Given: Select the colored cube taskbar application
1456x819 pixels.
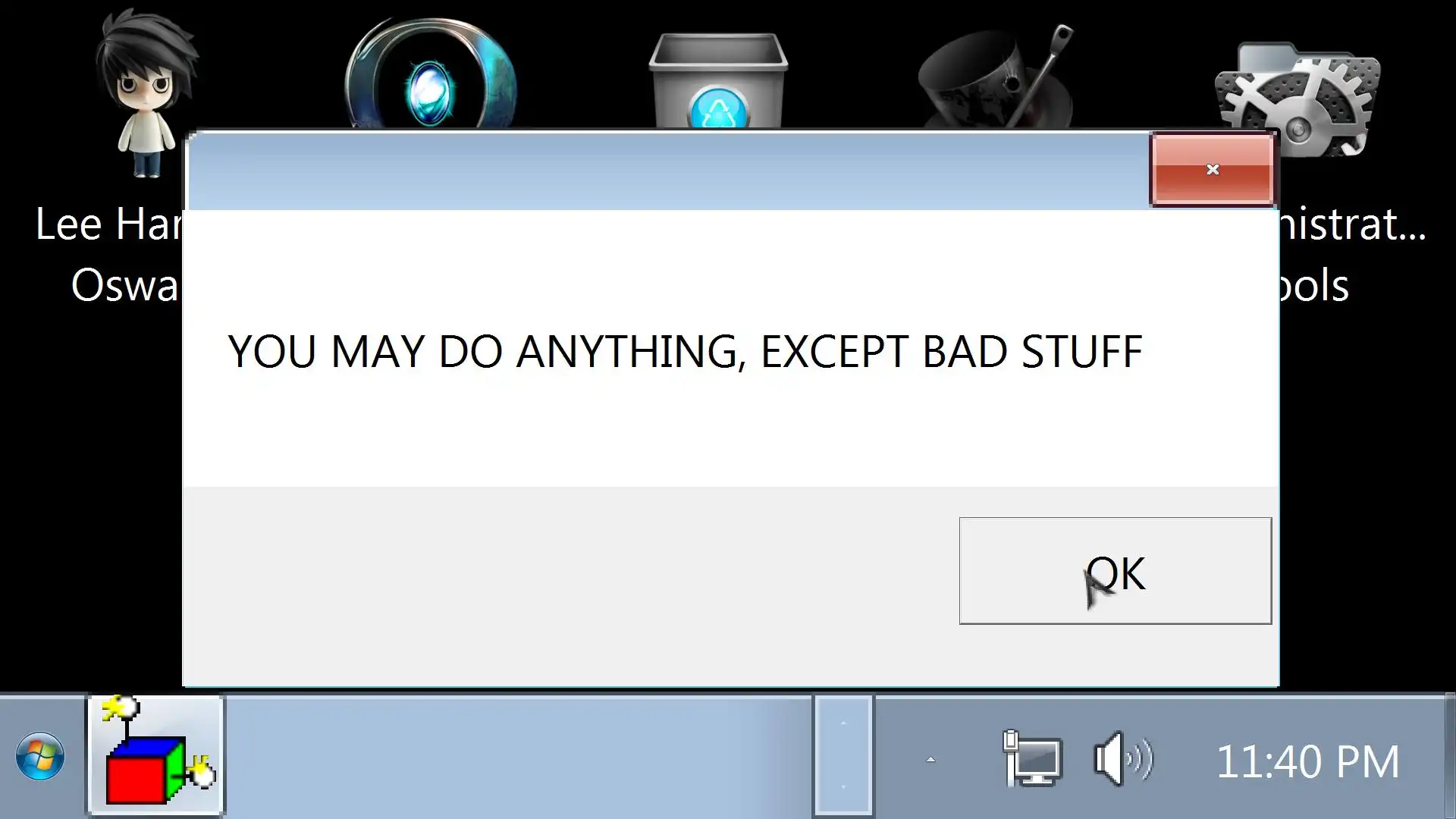Looking at the screenshot, I should click(x=156, y=755).
